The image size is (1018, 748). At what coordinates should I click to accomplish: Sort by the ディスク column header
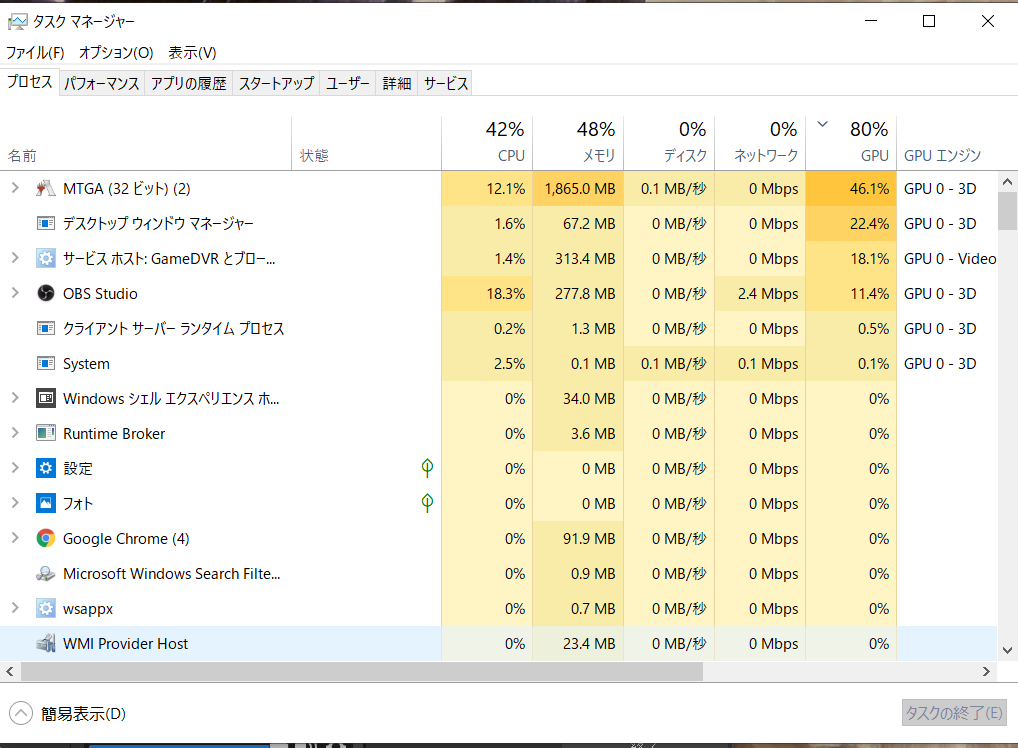tap(669, 143)
